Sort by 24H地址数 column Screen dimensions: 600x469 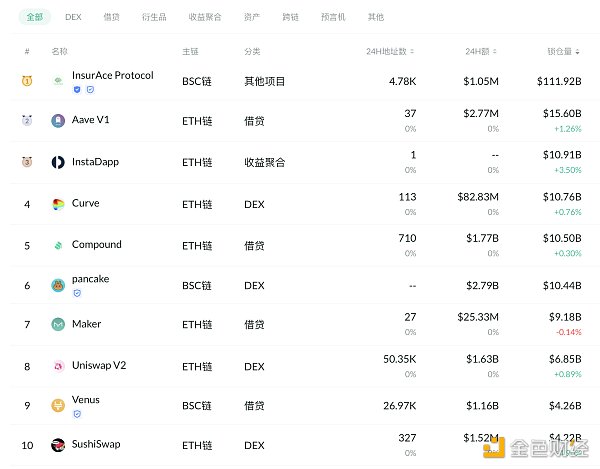click(x=391, y=51)
